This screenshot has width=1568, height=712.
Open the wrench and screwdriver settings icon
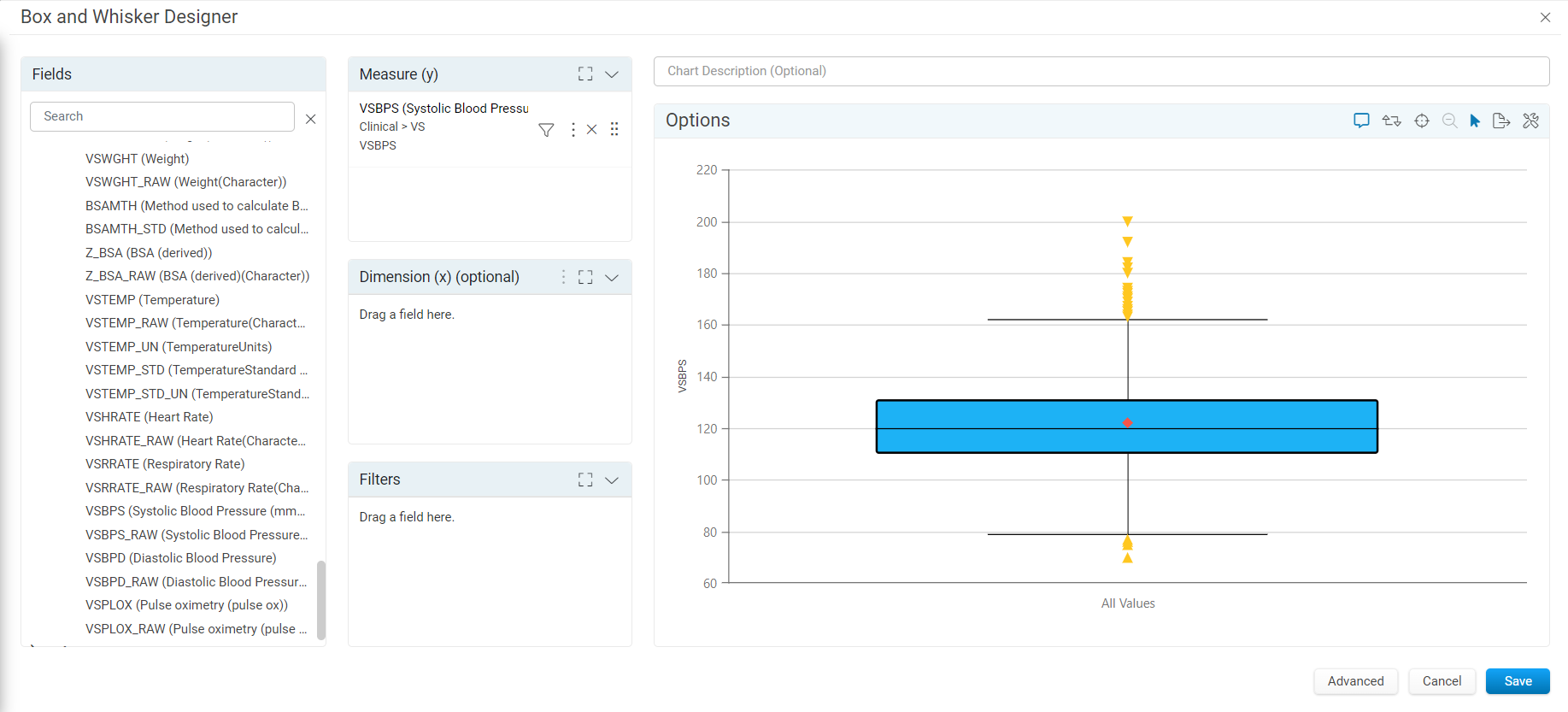(1530, 121)
